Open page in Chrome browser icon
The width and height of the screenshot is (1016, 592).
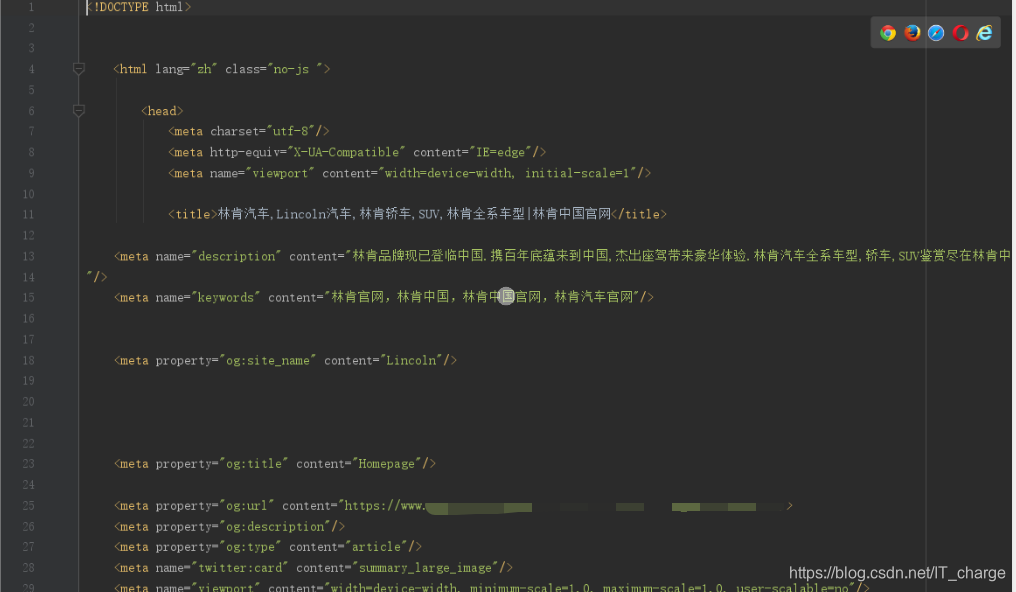888,33
